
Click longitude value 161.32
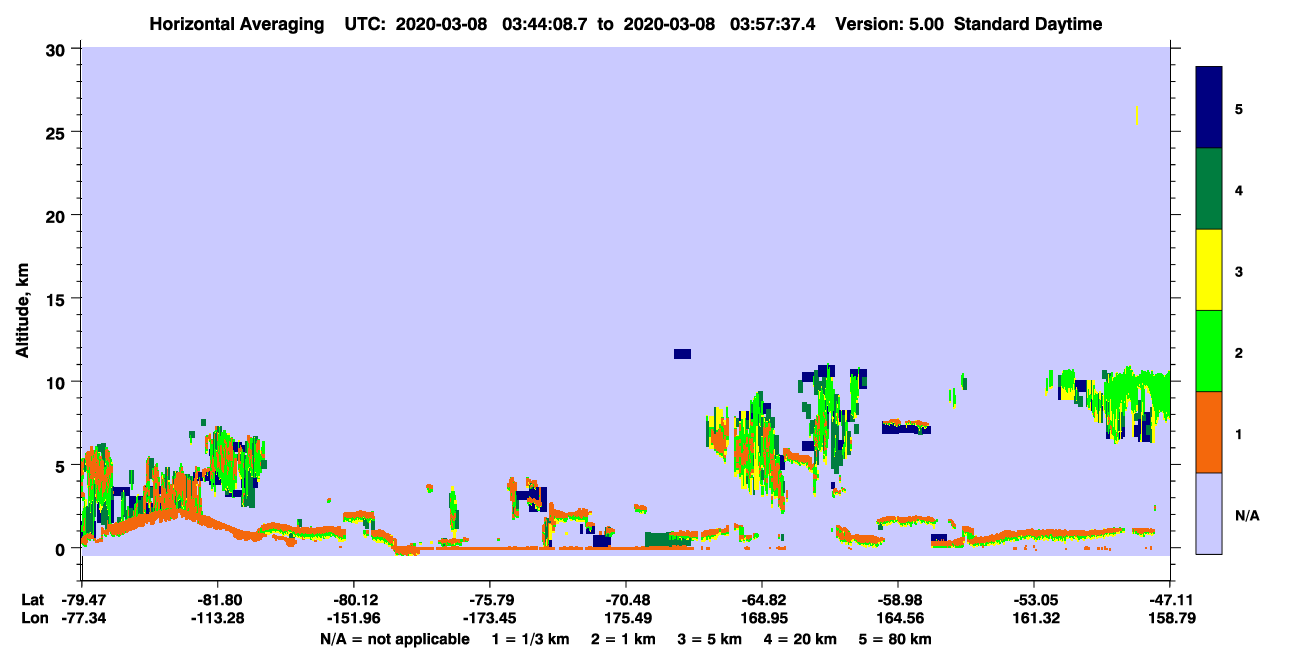pyautogui.click(x=1034, y=618)
